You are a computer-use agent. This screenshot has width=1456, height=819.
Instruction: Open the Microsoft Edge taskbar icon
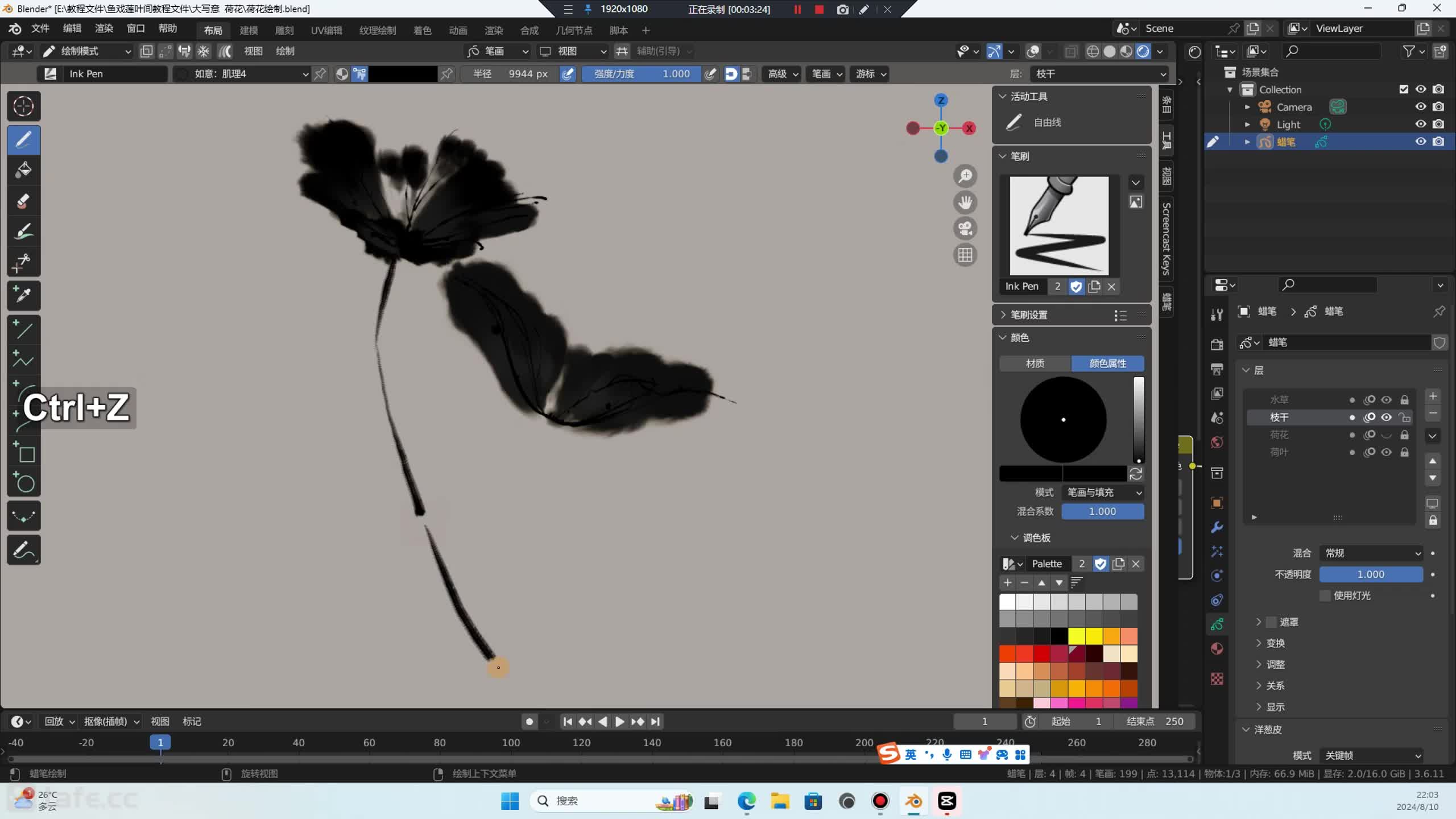click(746, 801)
